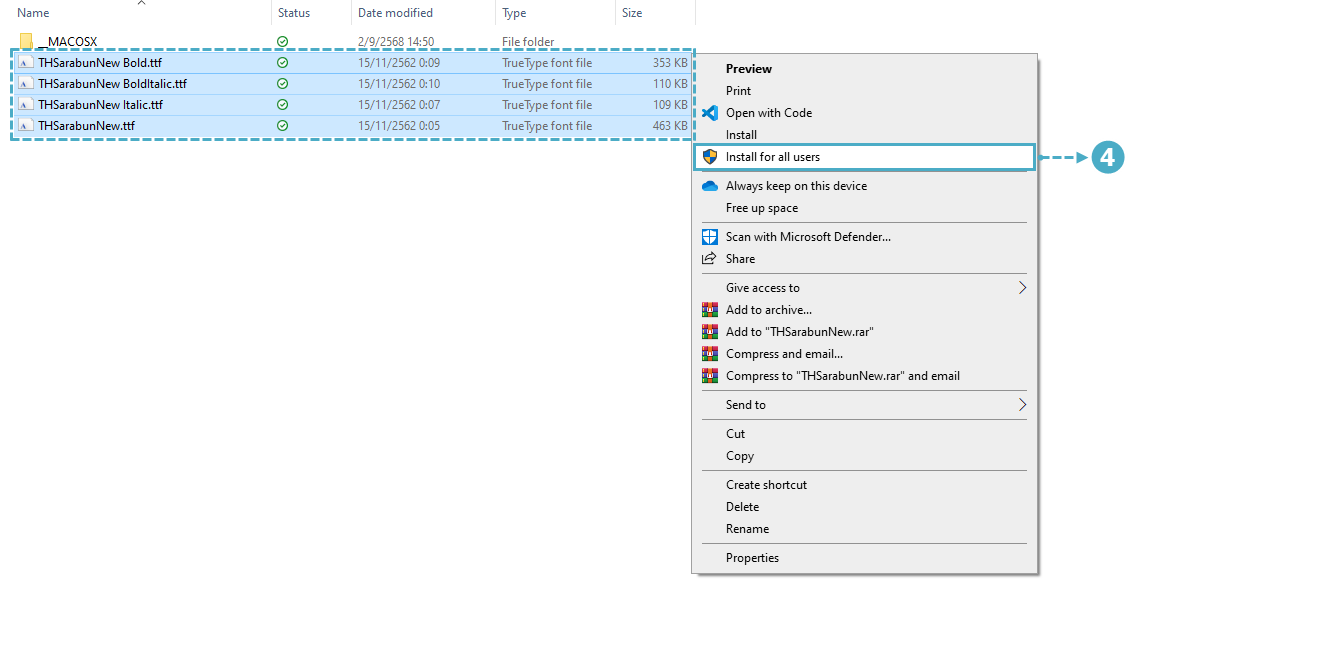Click the sync status icon of THSarabunNew.ttf
The image size is (1332, 663).
pyautogui.click(x=282, y=126)
